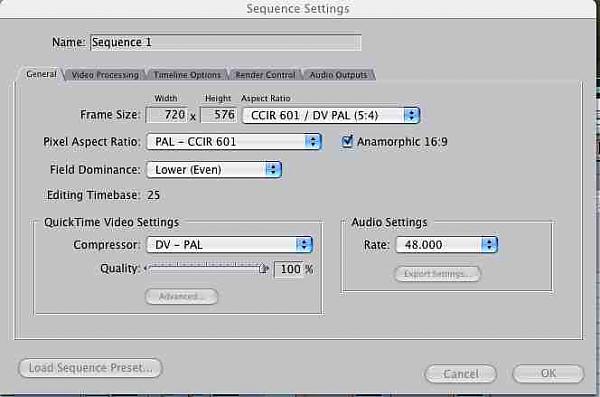Click the Field Dominance popup arrows

click(x=273, y=170)
